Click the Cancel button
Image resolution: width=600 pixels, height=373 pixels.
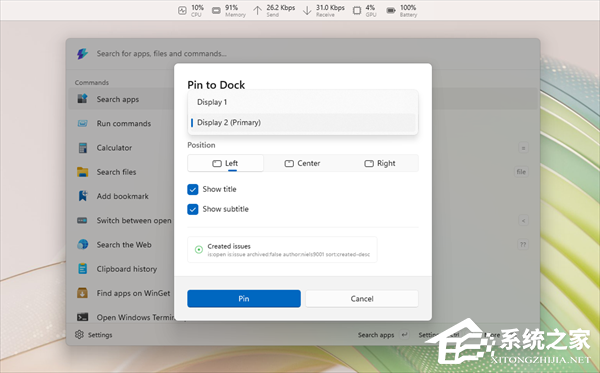(x=362, y=298)
